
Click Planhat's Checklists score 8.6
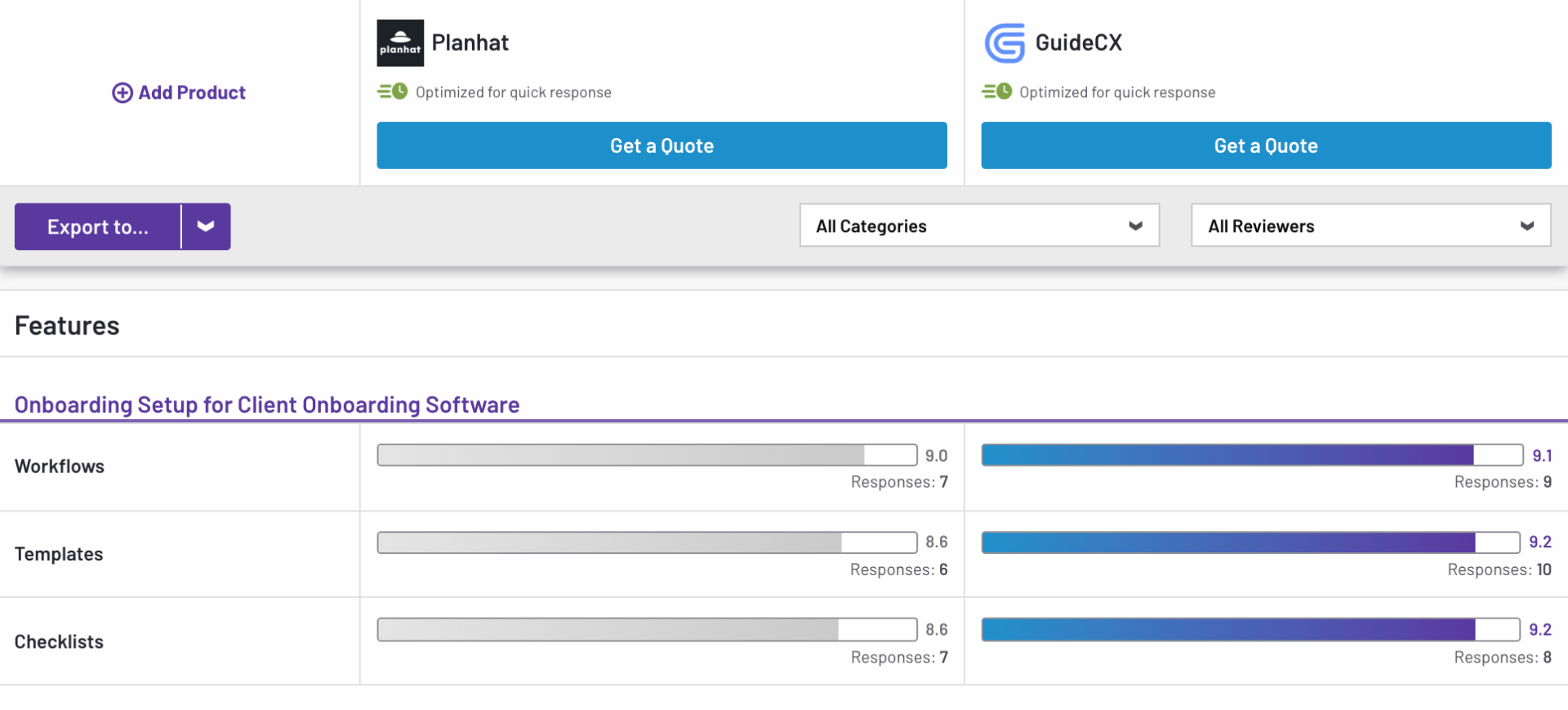coord(937,630)
